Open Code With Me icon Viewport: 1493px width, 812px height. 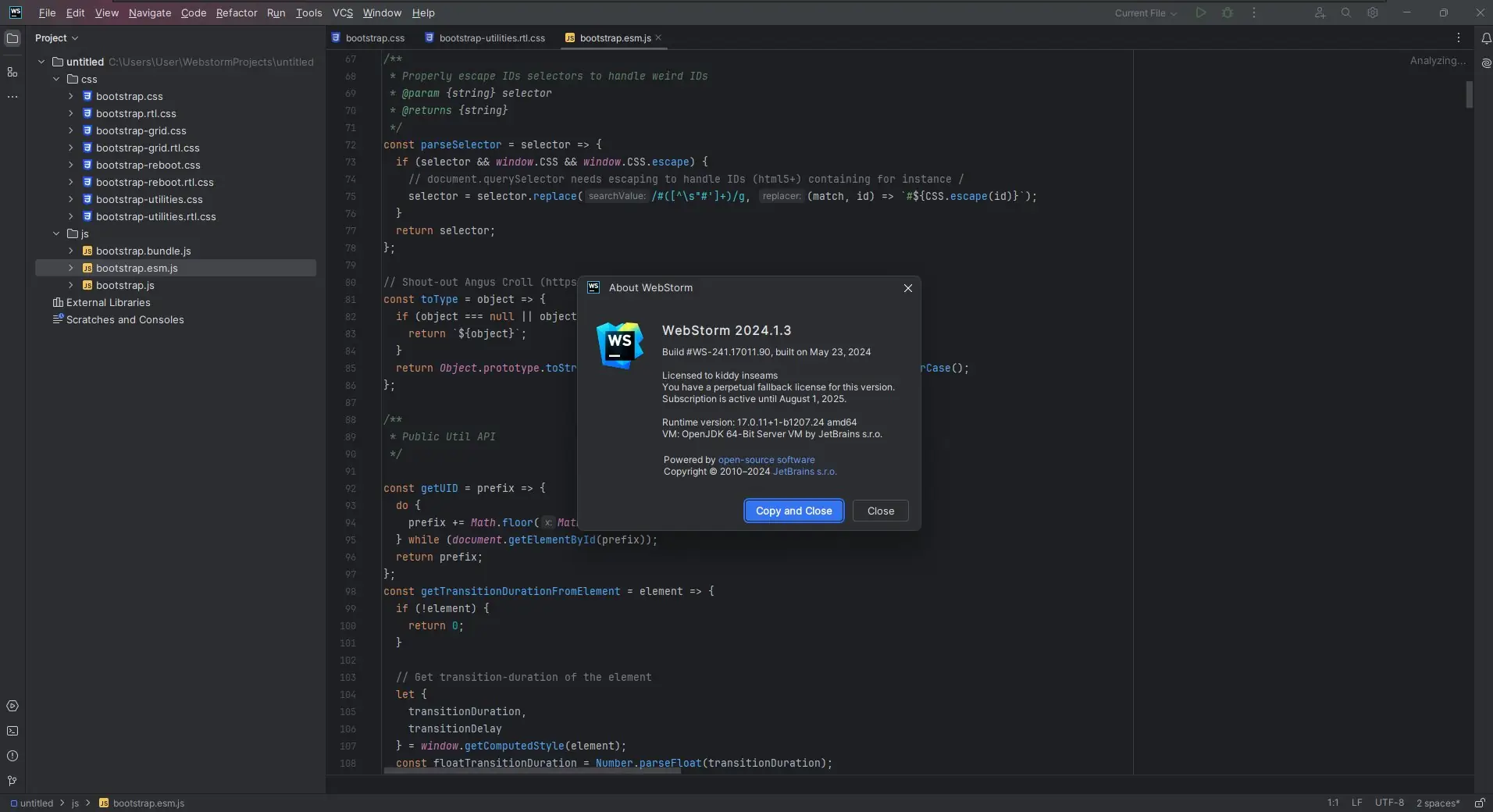point(1320,12)
